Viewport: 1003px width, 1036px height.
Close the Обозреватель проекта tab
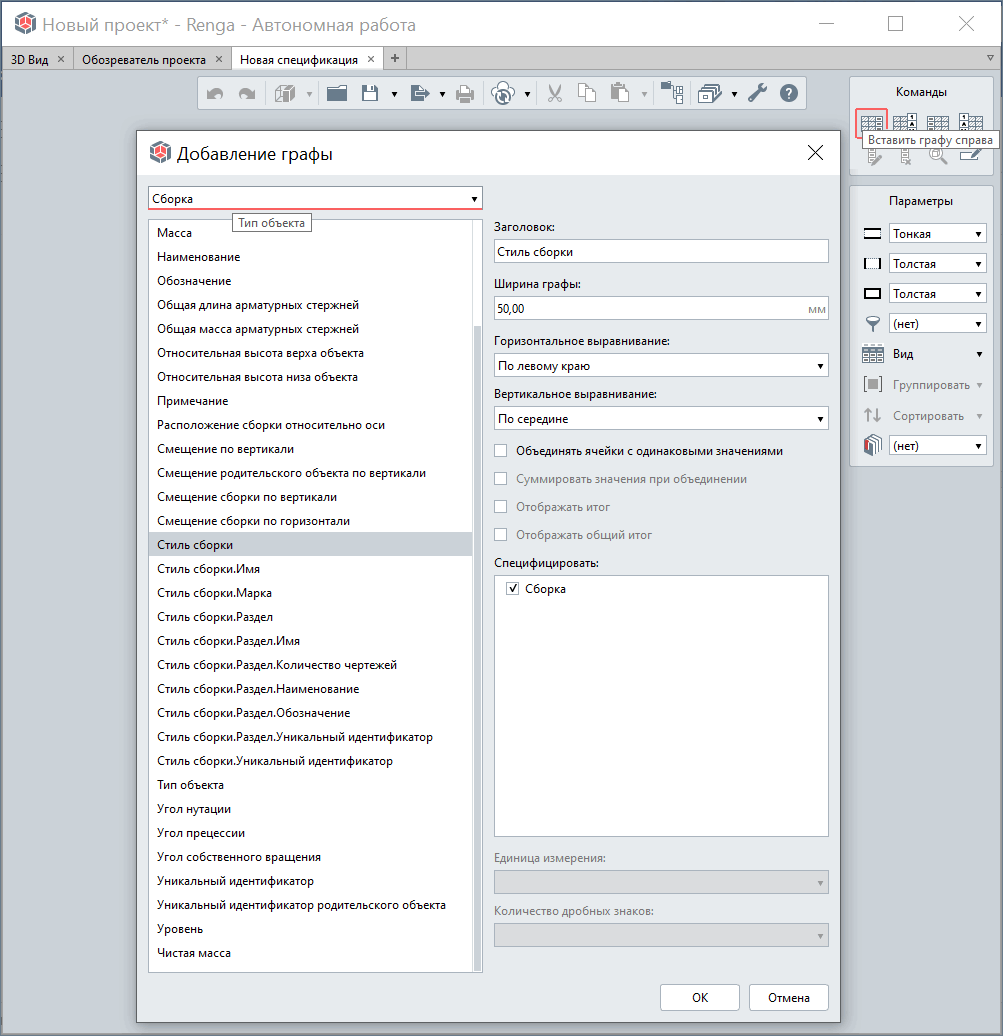219,59
